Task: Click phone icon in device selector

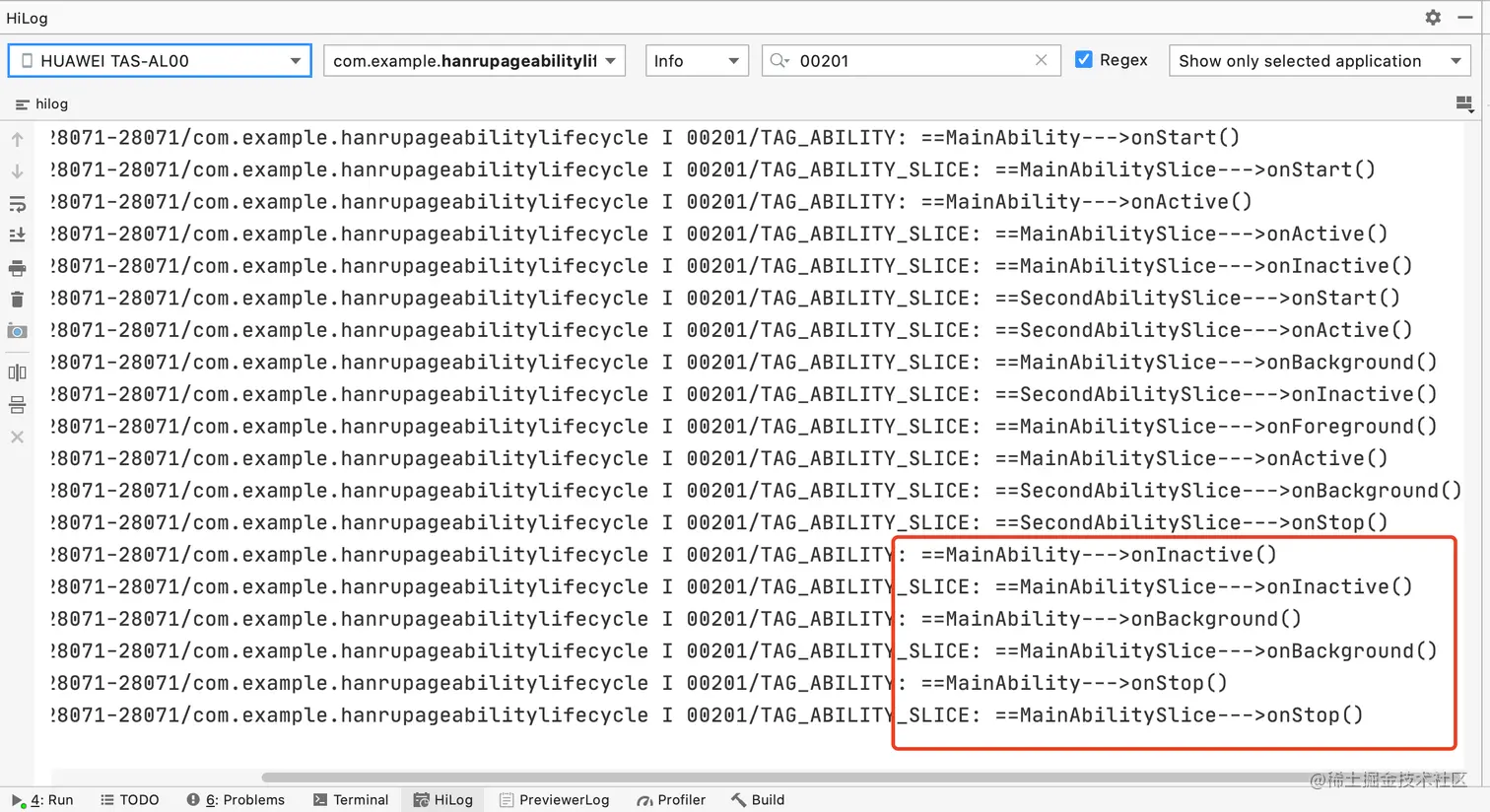Action: [28, 61]
